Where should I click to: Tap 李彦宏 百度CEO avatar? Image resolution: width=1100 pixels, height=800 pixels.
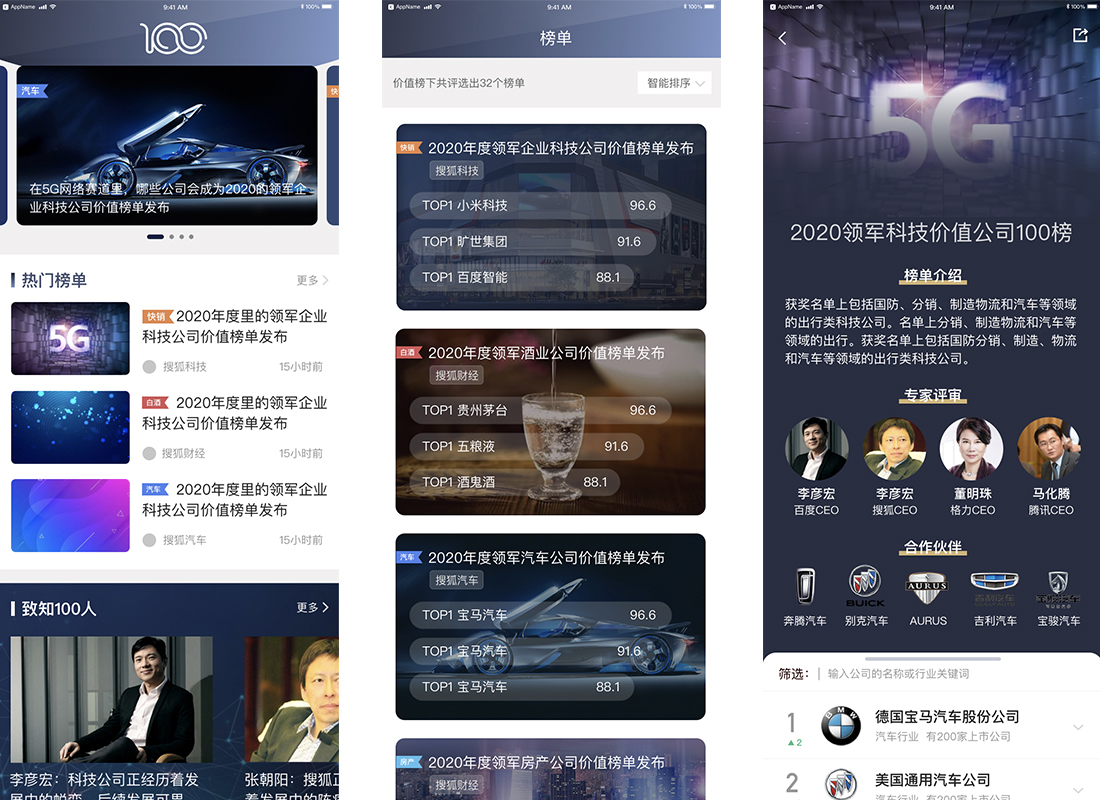(x=817, y=449)
